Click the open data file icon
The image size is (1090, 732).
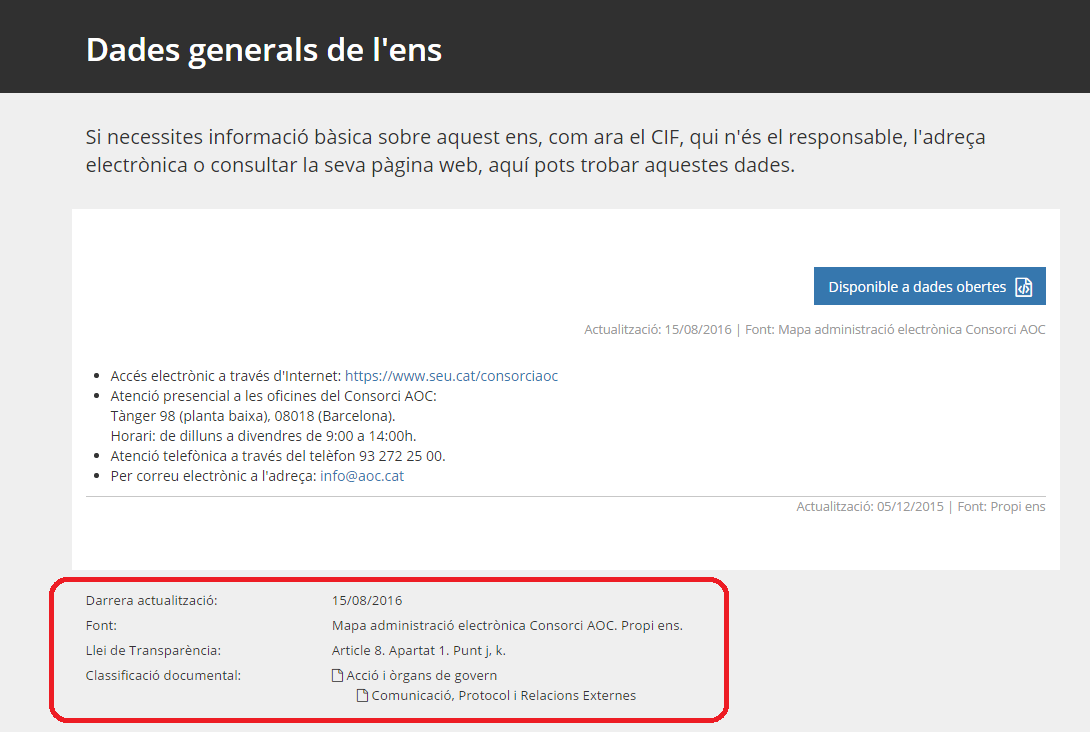point(1023,287)
